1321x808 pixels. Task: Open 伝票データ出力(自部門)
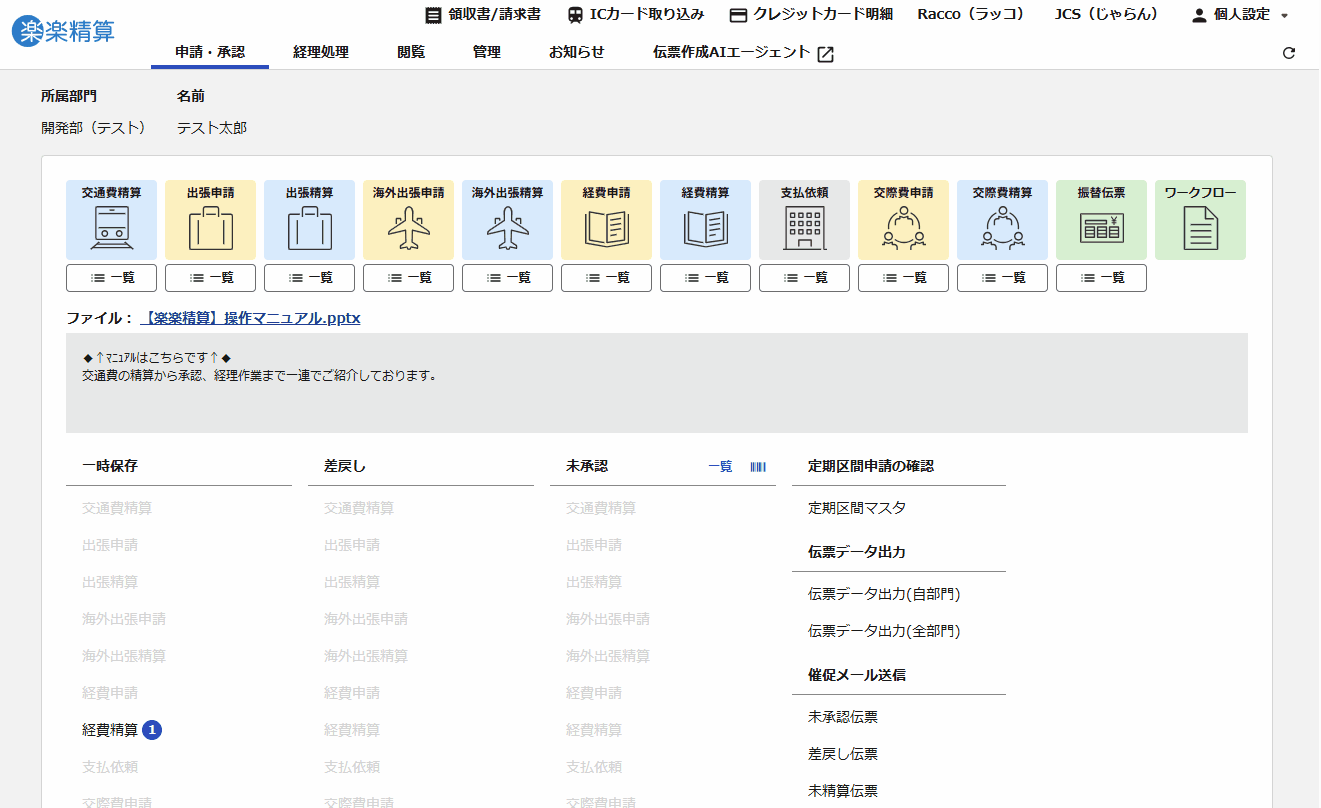point(884,594)
